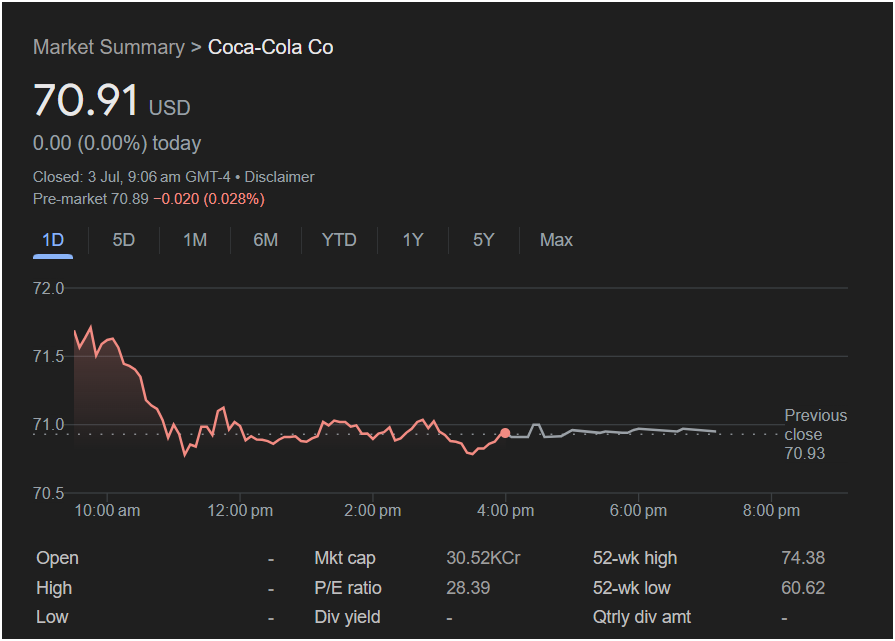The image size is (895, 641).
Task: Click the 6:00 pm x-axis label
Action: click(x=638, y=511)
